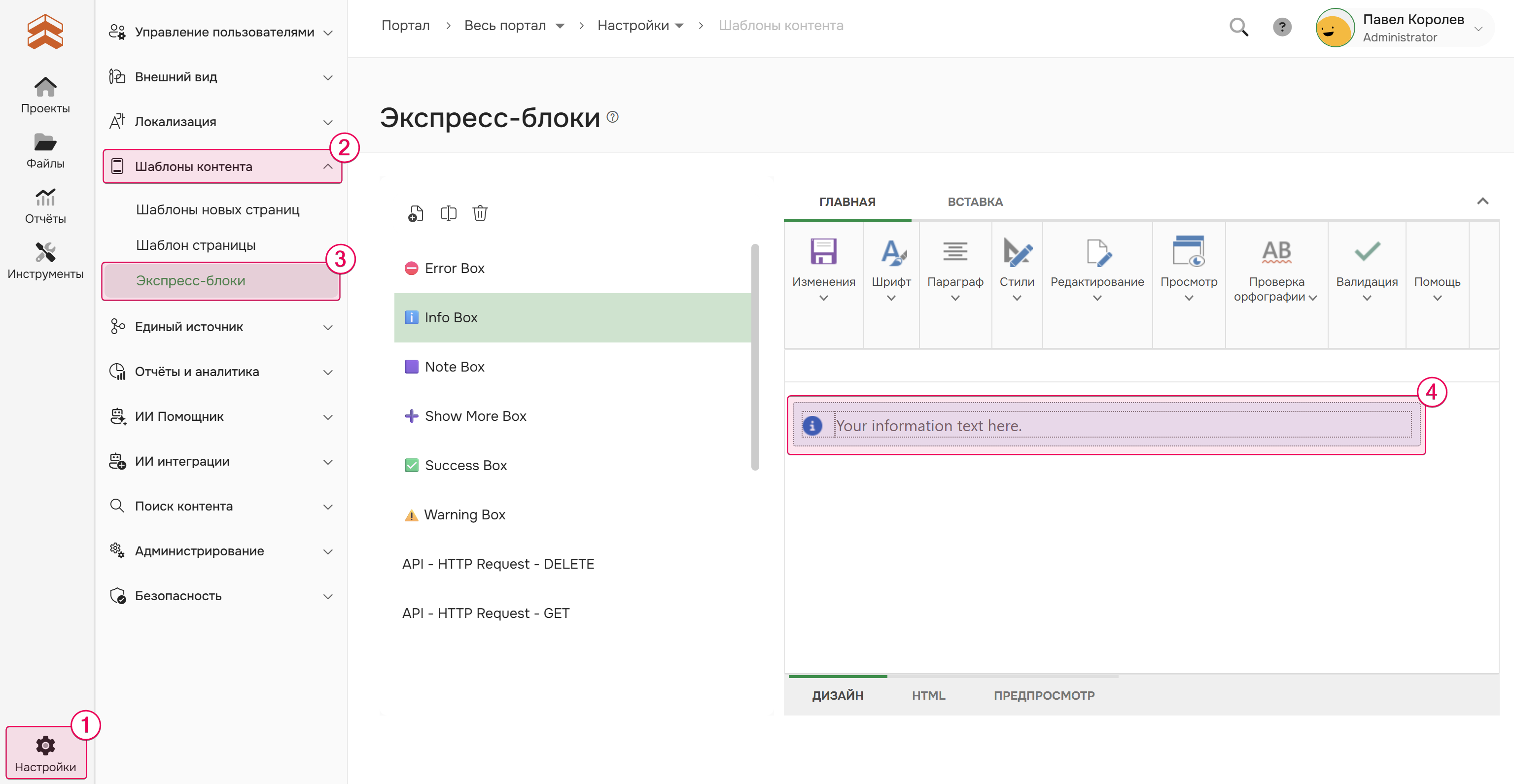Switch to the ВСТАВКА ribbon tab
This screenshot has width=1514, height=784.
(975, 202)
